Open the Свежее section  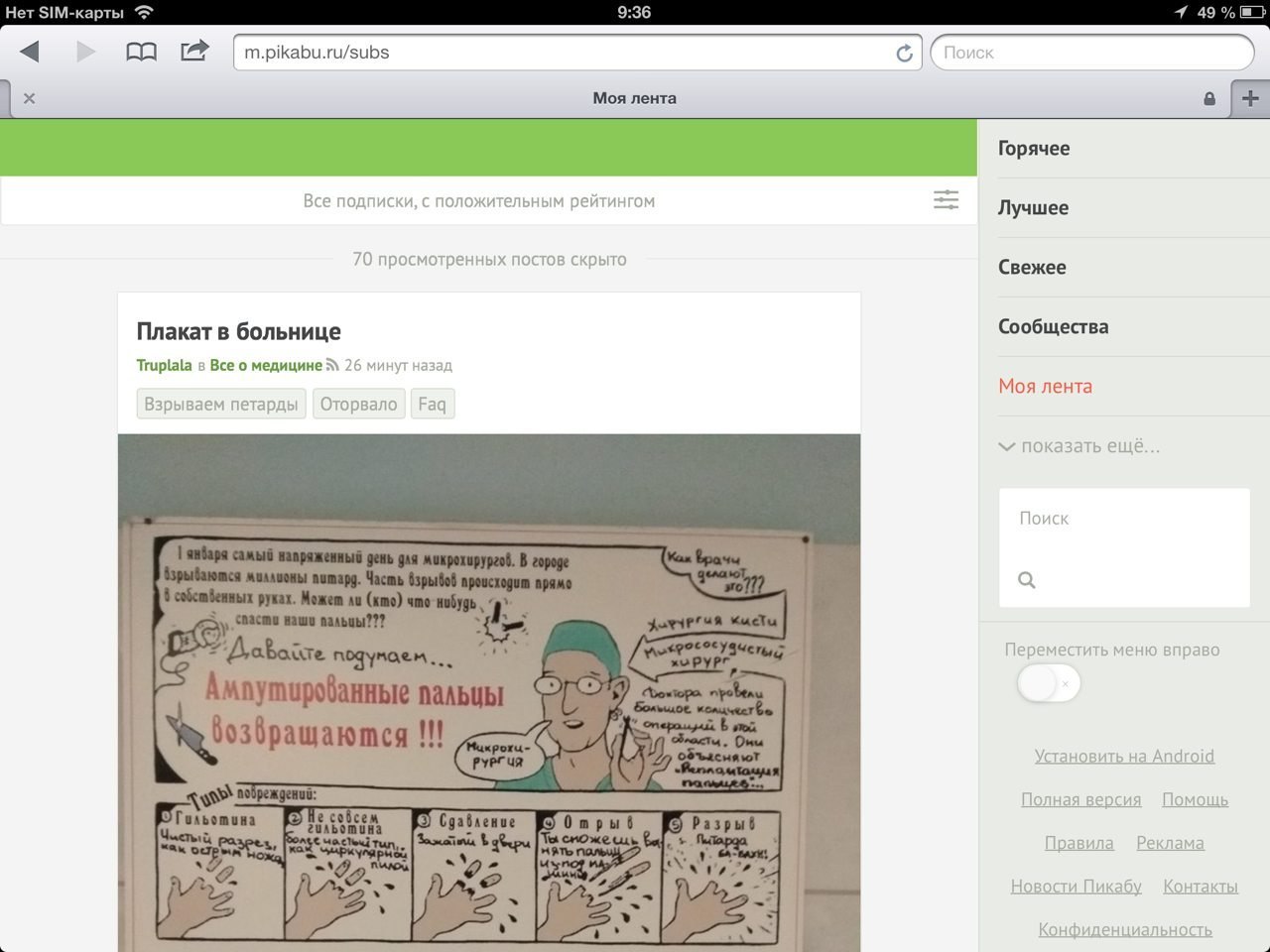point(1032,268)
